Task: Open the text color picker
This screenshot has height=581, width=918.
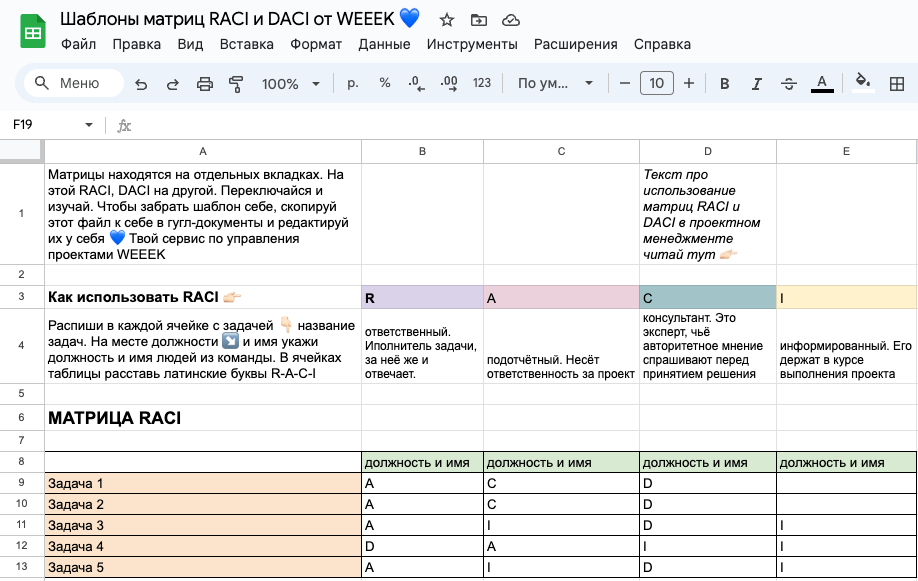Action: click(822, 84)
